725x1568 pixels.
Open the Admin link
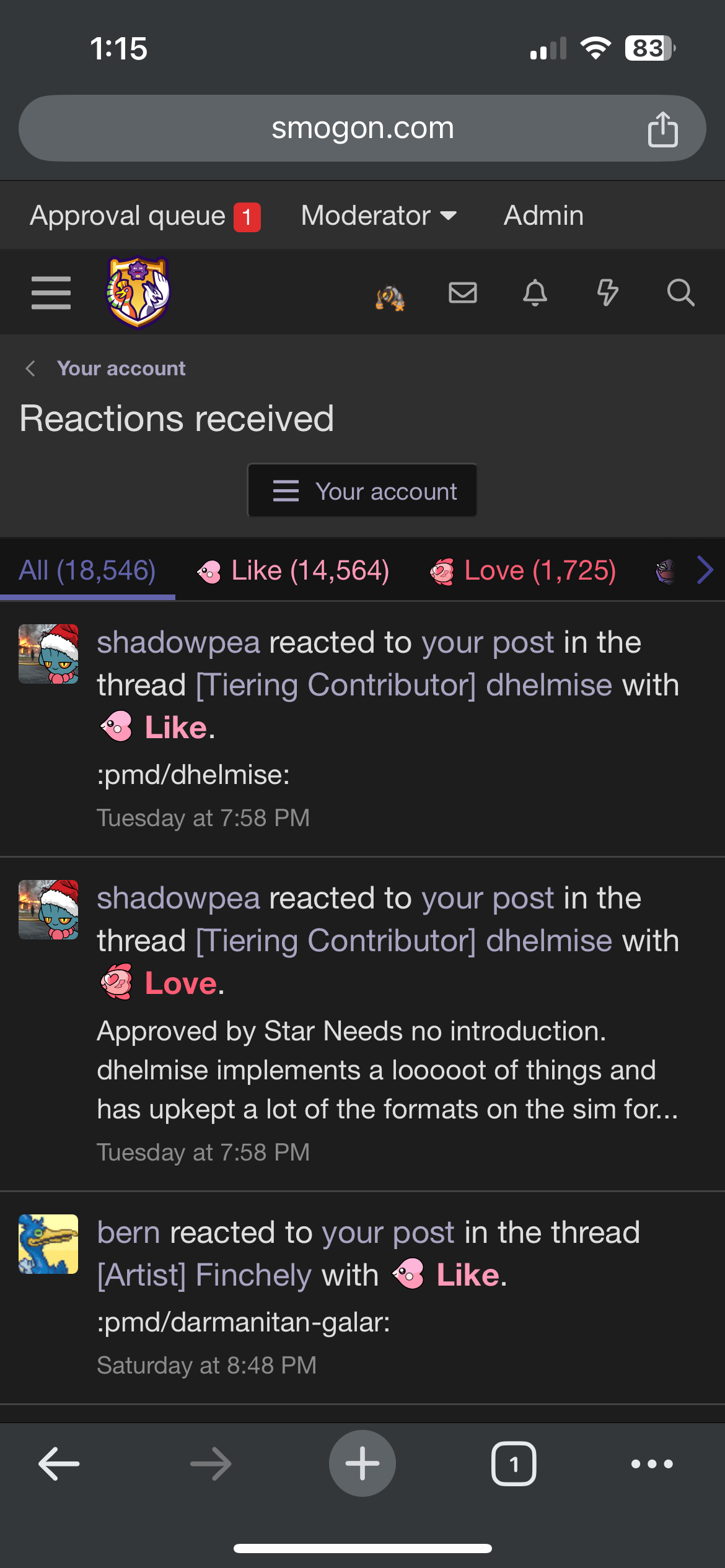543,216
